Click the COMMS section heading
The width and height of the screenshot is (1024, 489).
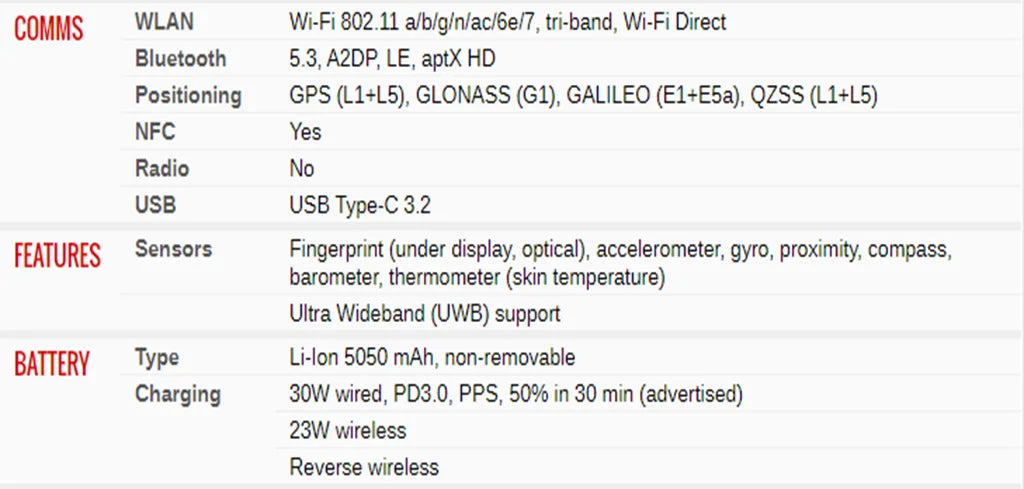tap(48, 27)
